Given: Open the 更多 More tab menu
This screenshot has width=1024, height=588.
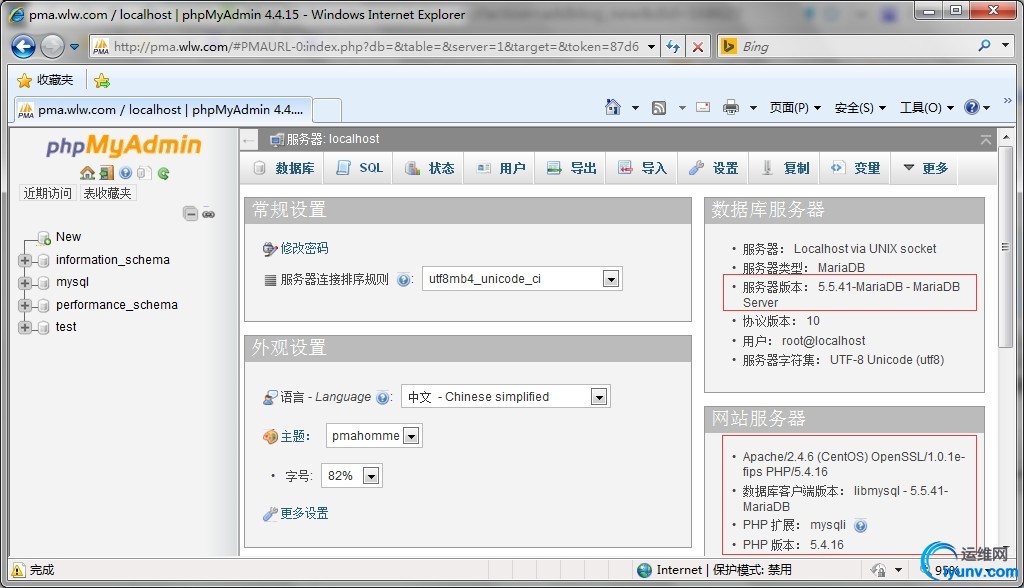Looking at the screenshot, I should (x=925, y=168).
